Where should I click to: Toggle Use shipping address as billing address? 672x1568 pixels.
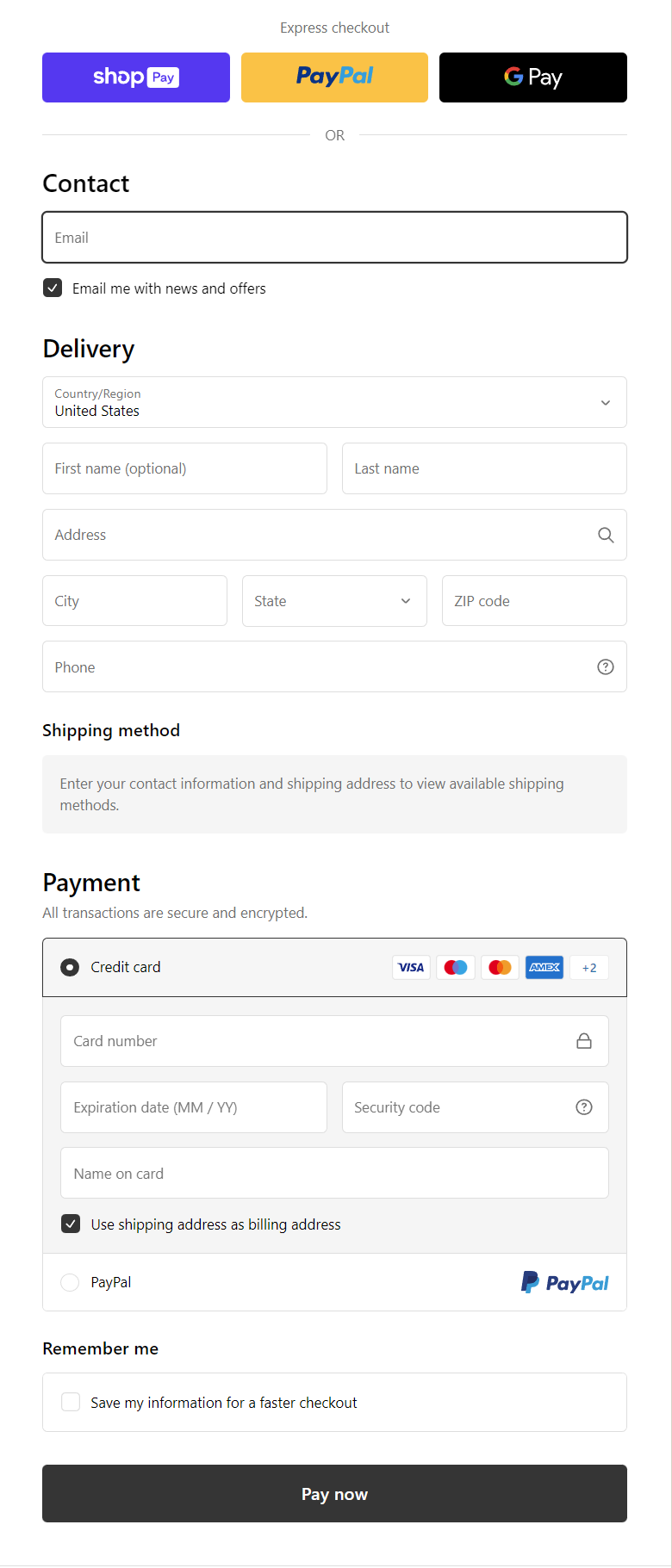pos(71,1224)
